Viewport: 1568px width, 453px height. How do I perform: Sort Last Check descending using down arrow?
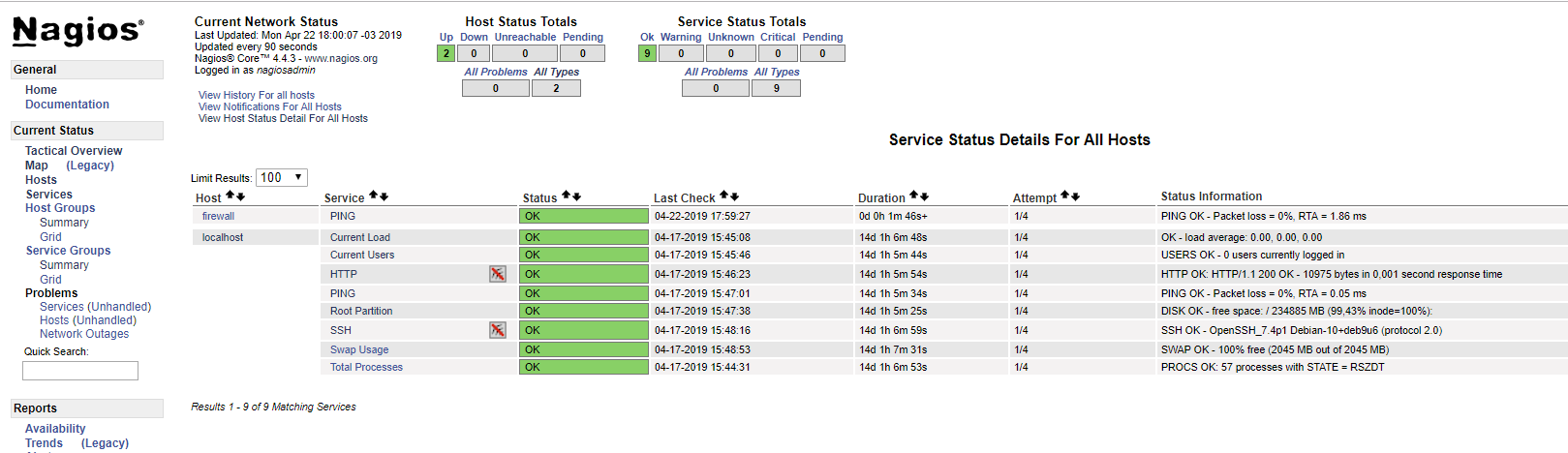tap(735, 196)
